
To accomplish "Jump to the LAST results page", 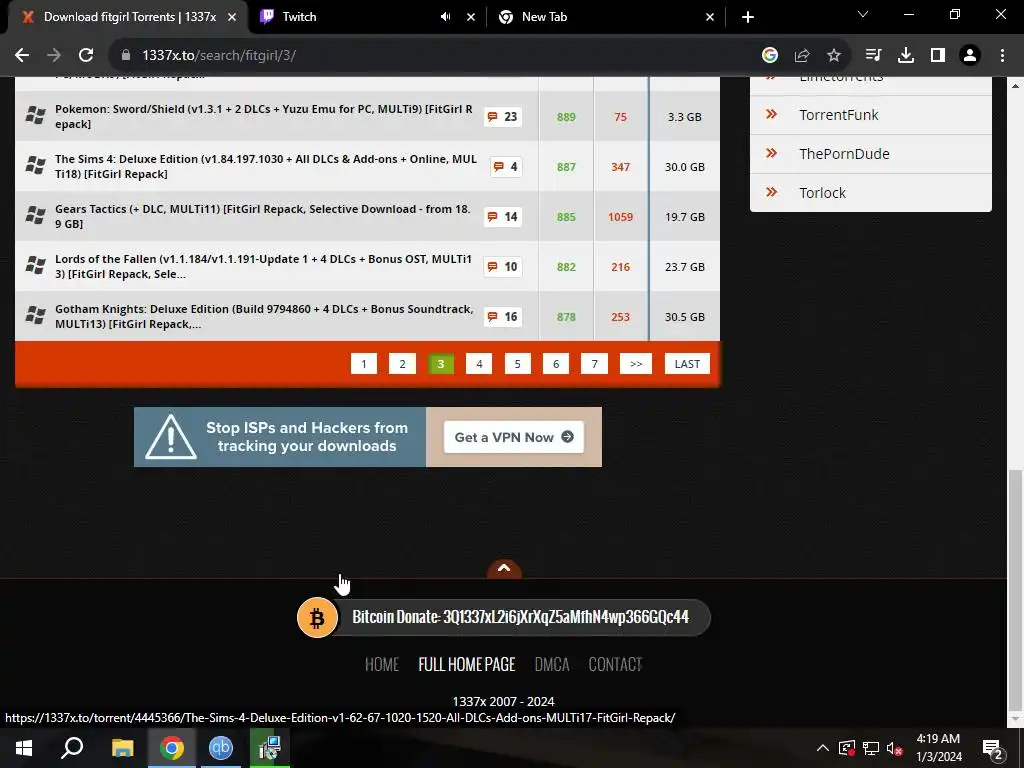I will tap(687, 364).
